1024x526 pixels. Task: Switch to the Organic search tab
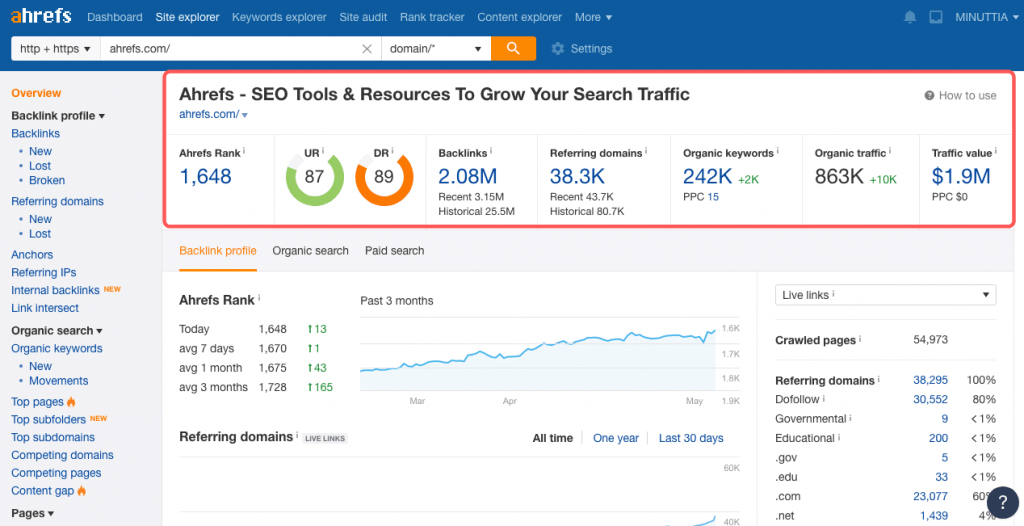coord(310,251)
